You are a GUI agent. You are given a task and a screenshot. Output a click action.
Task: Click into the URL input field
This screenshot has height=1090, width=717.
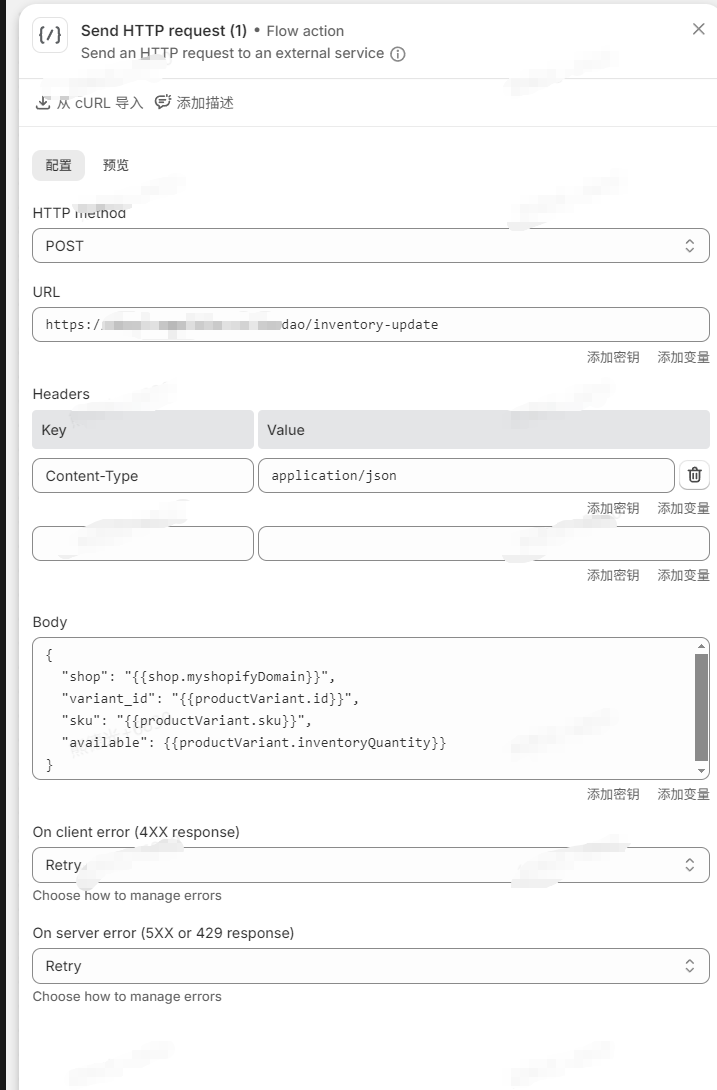tap(370, 325)
